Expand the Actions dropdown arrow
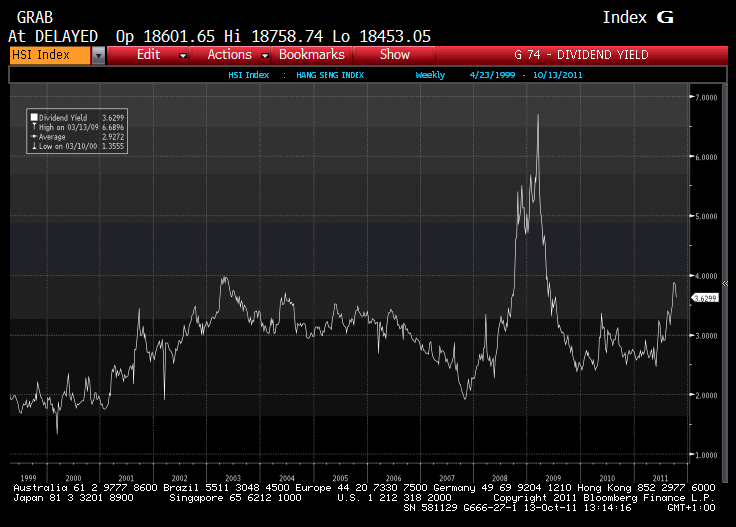This screenshot has width=736, height=527. 265,56
